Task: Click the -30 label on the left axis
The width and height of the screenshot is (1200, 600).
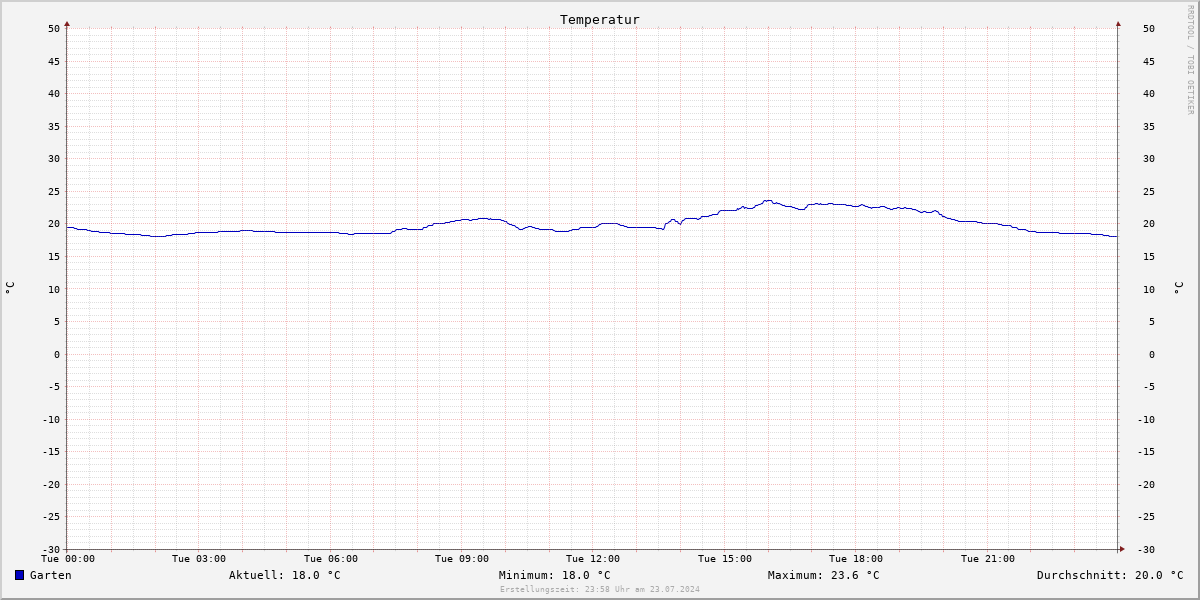Action: [x=51, y=549]
